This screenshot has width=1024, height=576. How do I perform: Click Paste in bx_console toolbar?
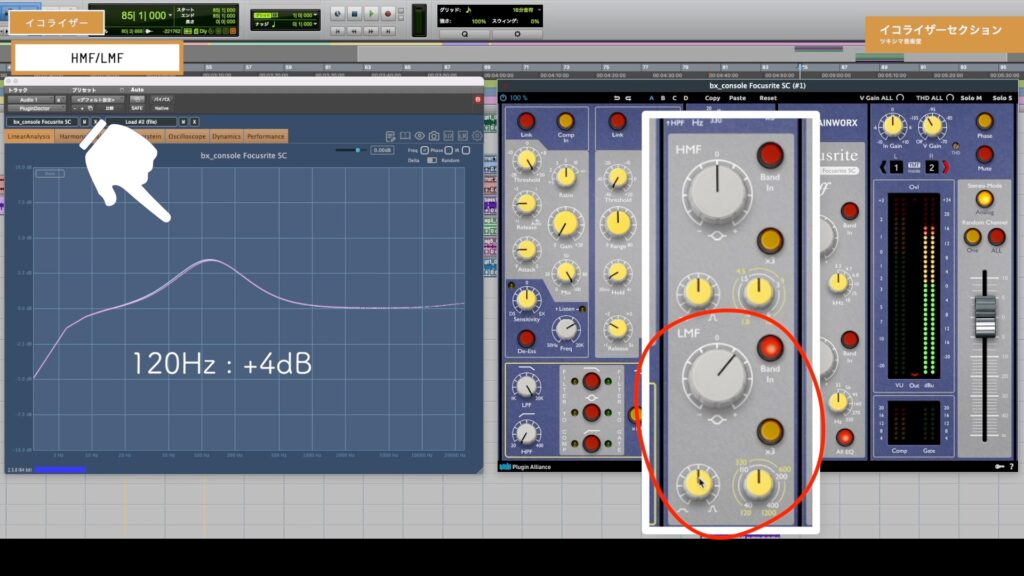[737, 98]
